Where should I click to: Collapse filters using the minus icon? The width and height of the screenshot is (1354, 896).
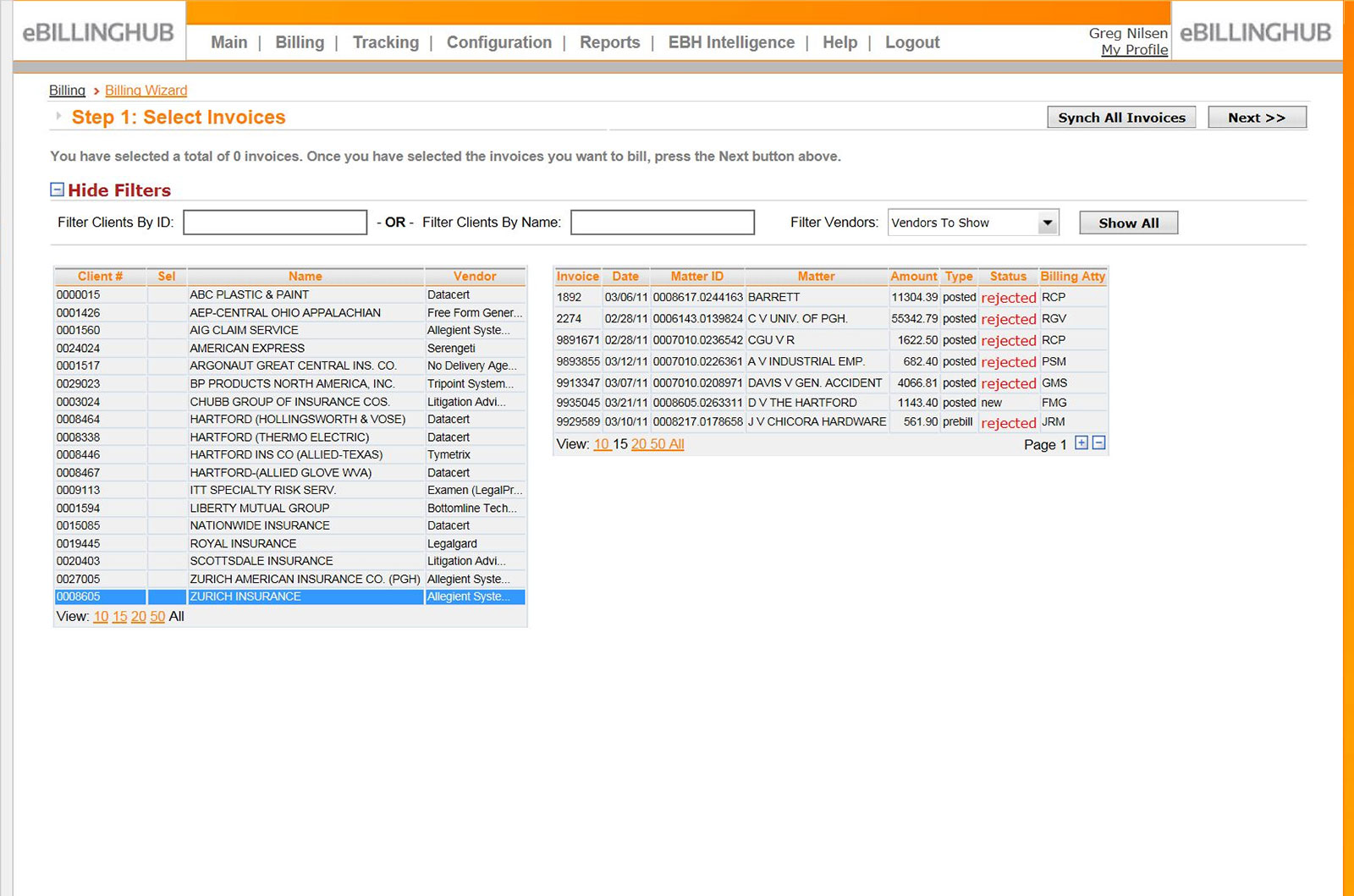(57, 190)
